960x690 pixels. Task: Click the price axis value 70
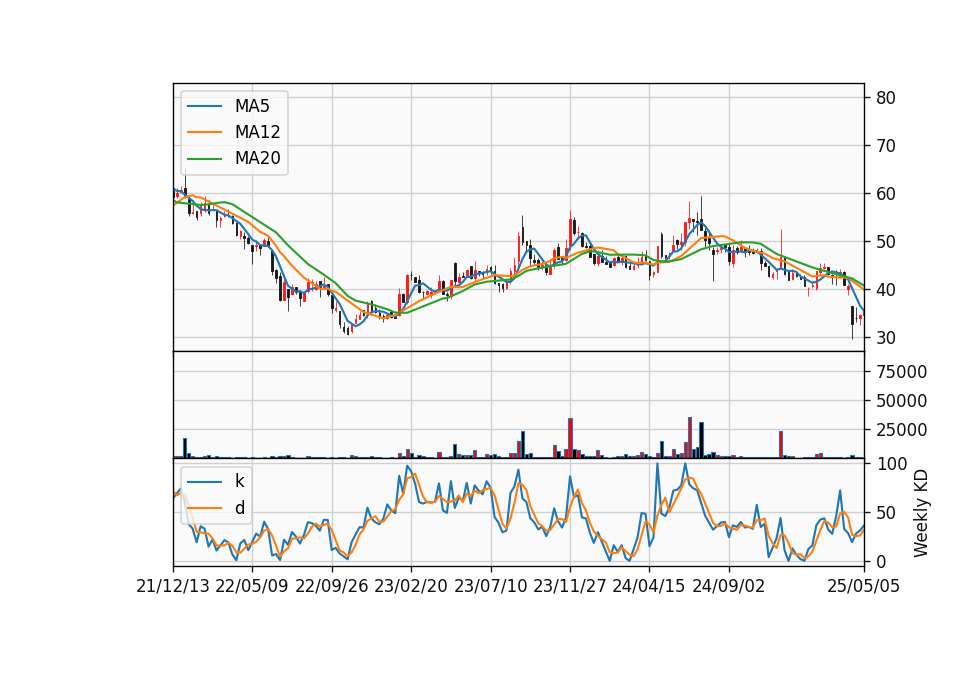click(x=885, y=146)
